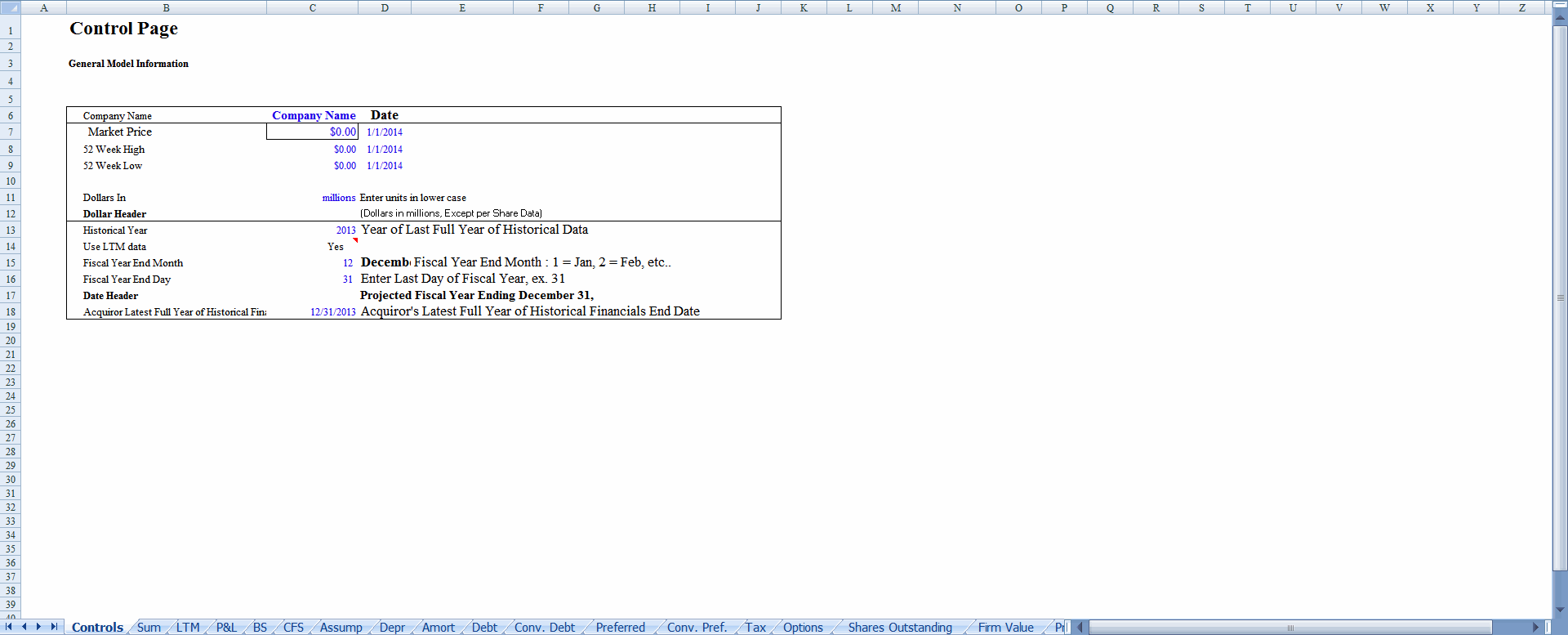Open the Preferred sheet tab
The width and height of the screenshot is (1568, 635).
tap(620, 628)
